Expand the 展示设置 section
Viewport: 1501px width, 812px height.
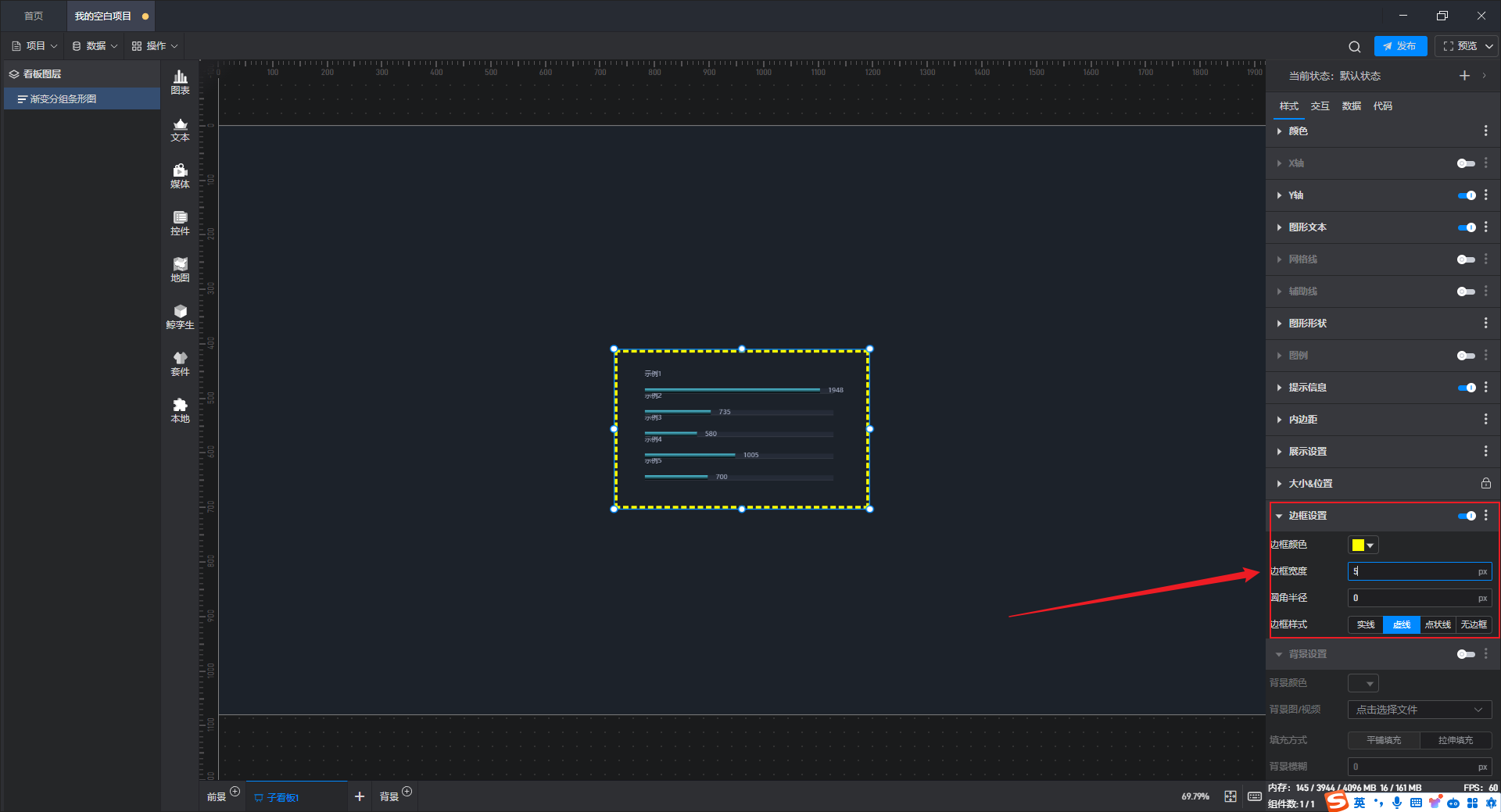(1279, 452)
